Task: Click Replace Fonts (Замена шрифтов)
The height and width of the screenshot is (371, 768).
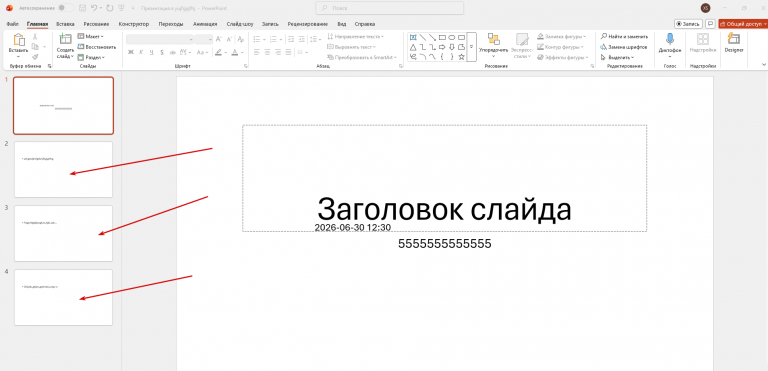Action: pos(624,47)
